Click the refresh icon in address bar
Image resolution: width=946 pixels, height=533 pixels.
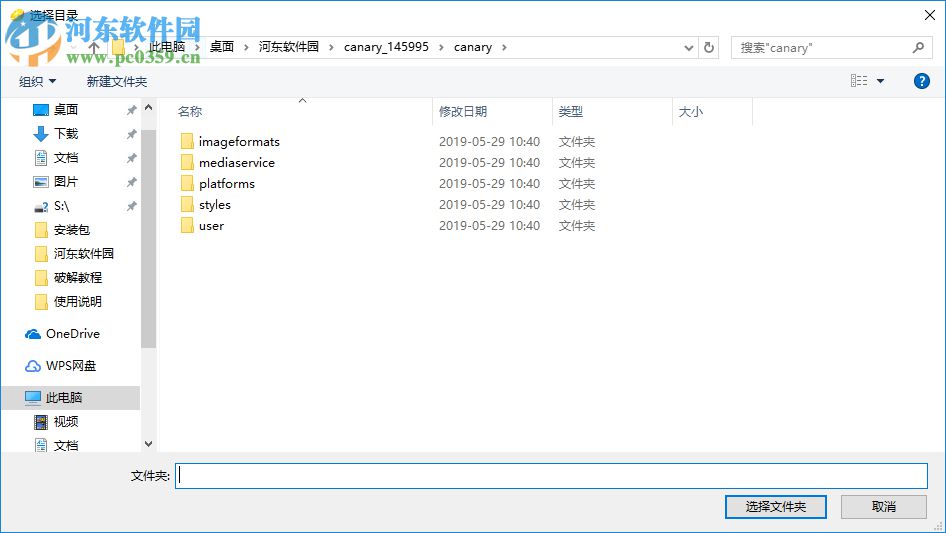[x=709, y=47]
